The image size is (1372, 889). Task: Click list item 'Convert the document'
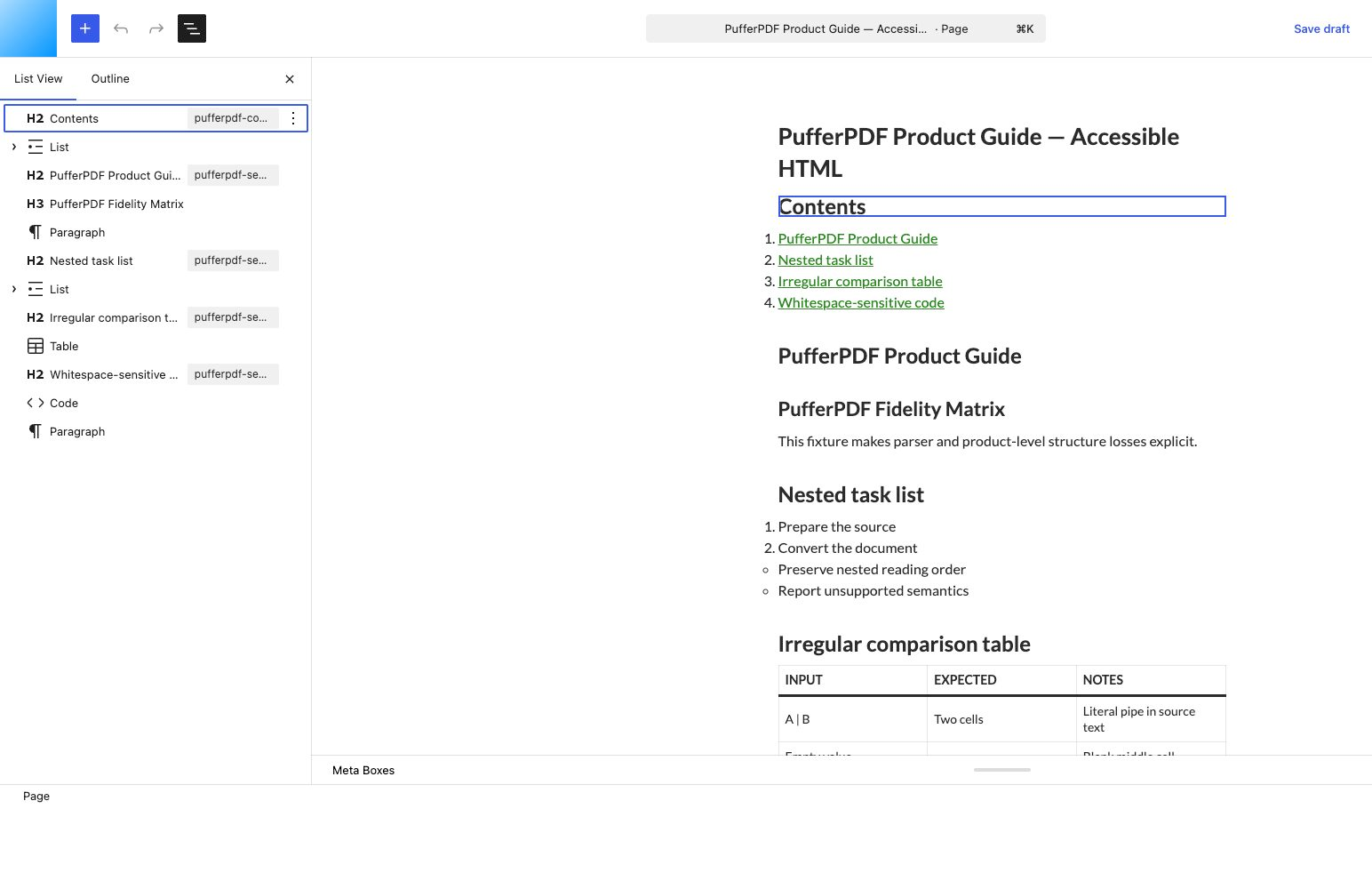[847, 548]
